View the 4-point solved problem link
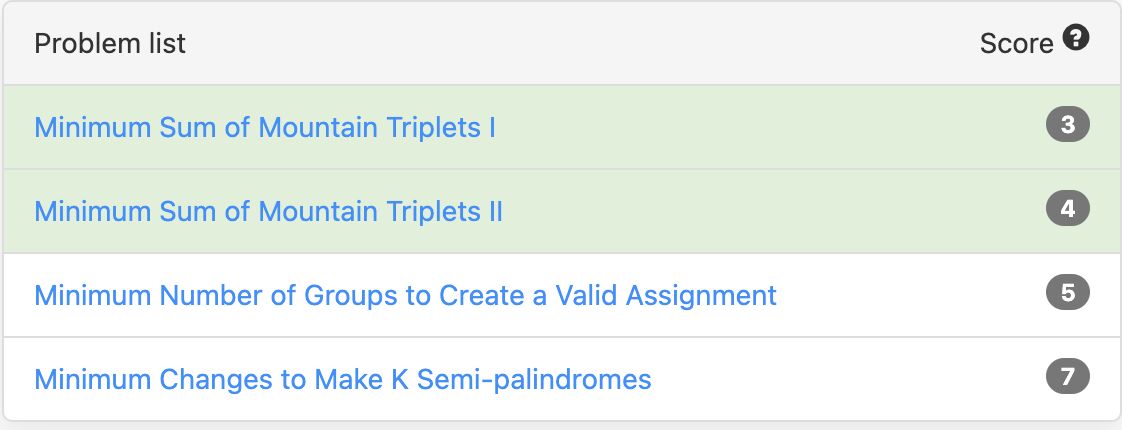The height and width of the screenshot is (430, 1122). pyautogui.click(x=268, y=211)
